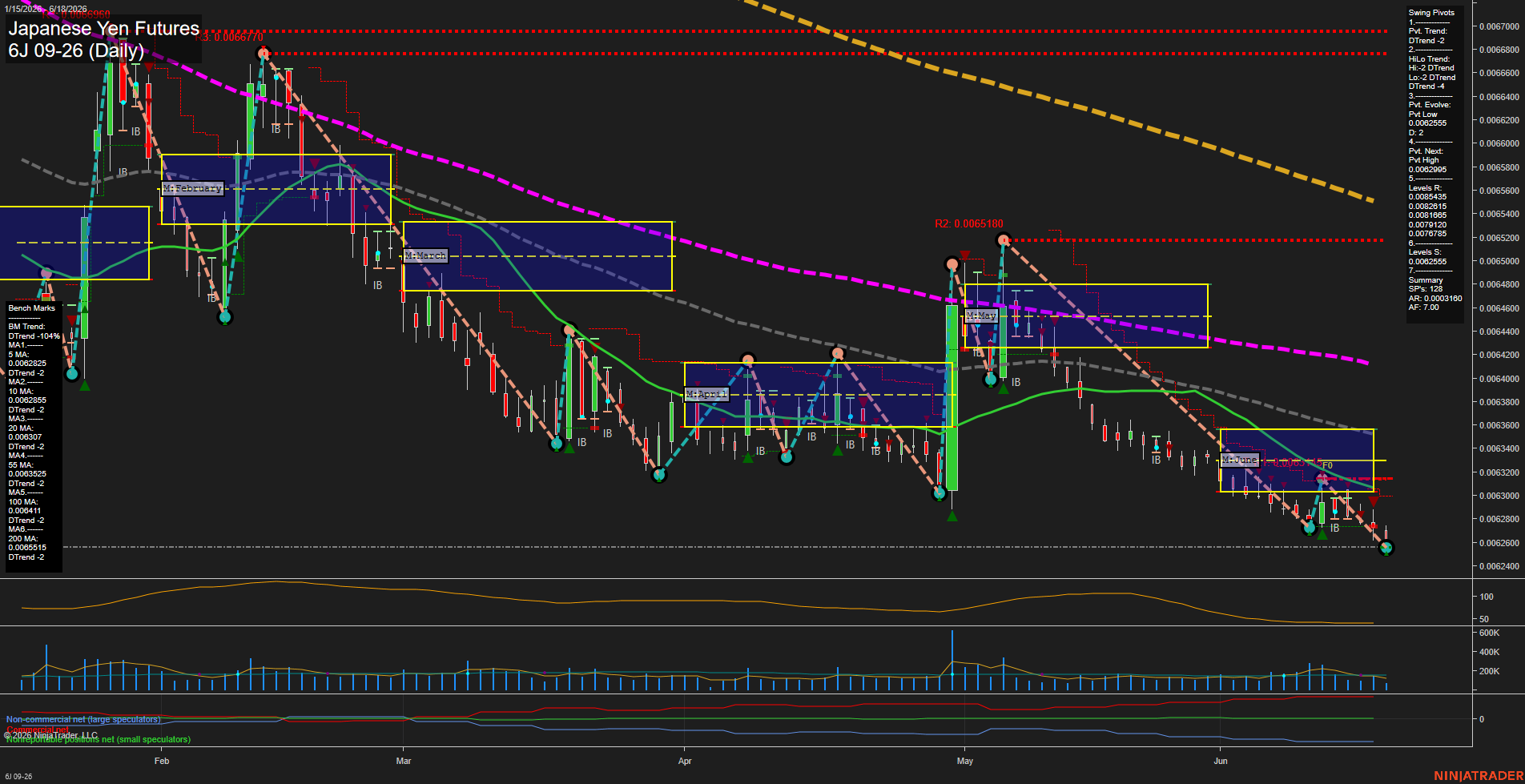Click the 55 MA: label
Screen dimensions: 1525x784
(x=21, y=465)
